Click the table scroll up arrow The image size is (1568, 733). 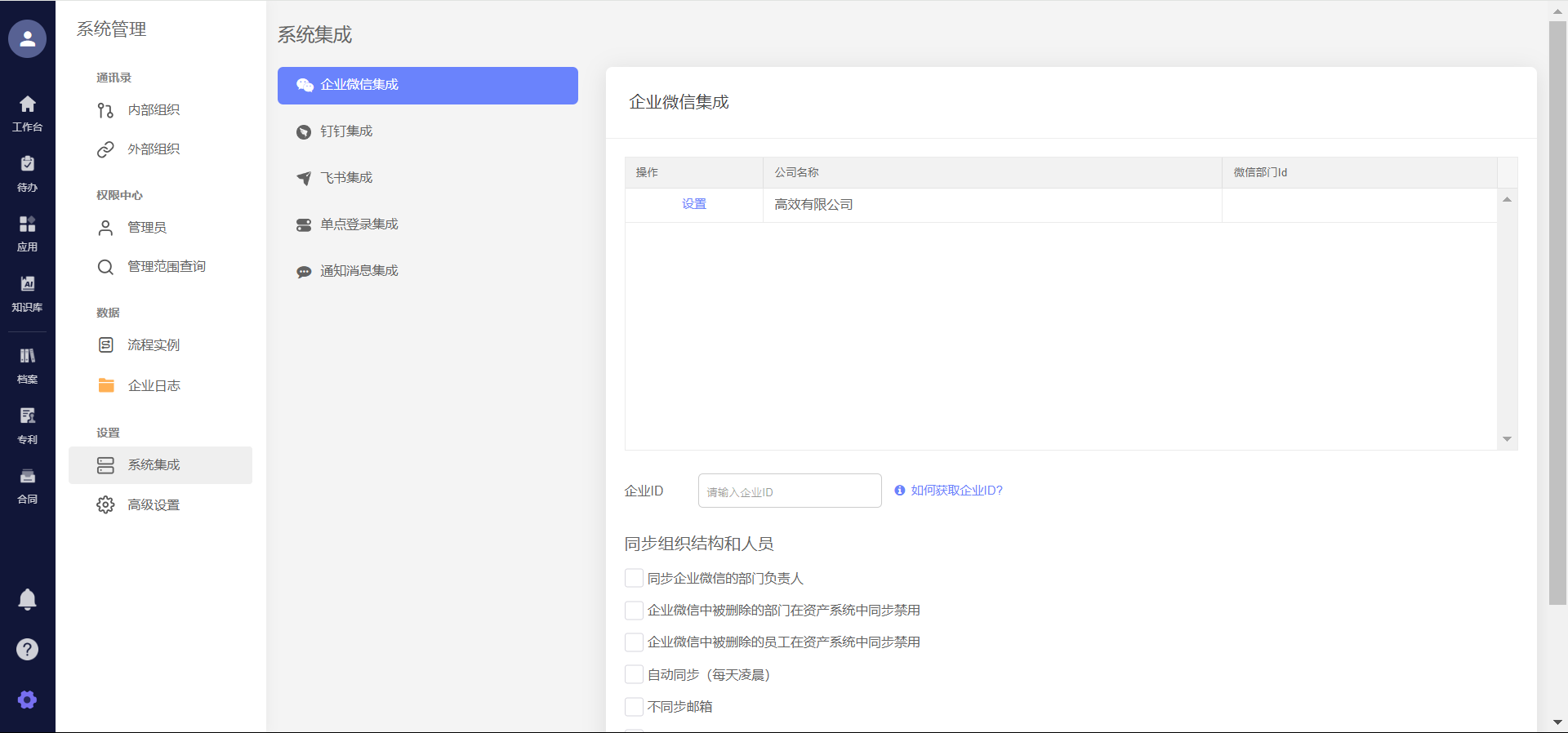pyautogui.click(x=1507, y=199)
